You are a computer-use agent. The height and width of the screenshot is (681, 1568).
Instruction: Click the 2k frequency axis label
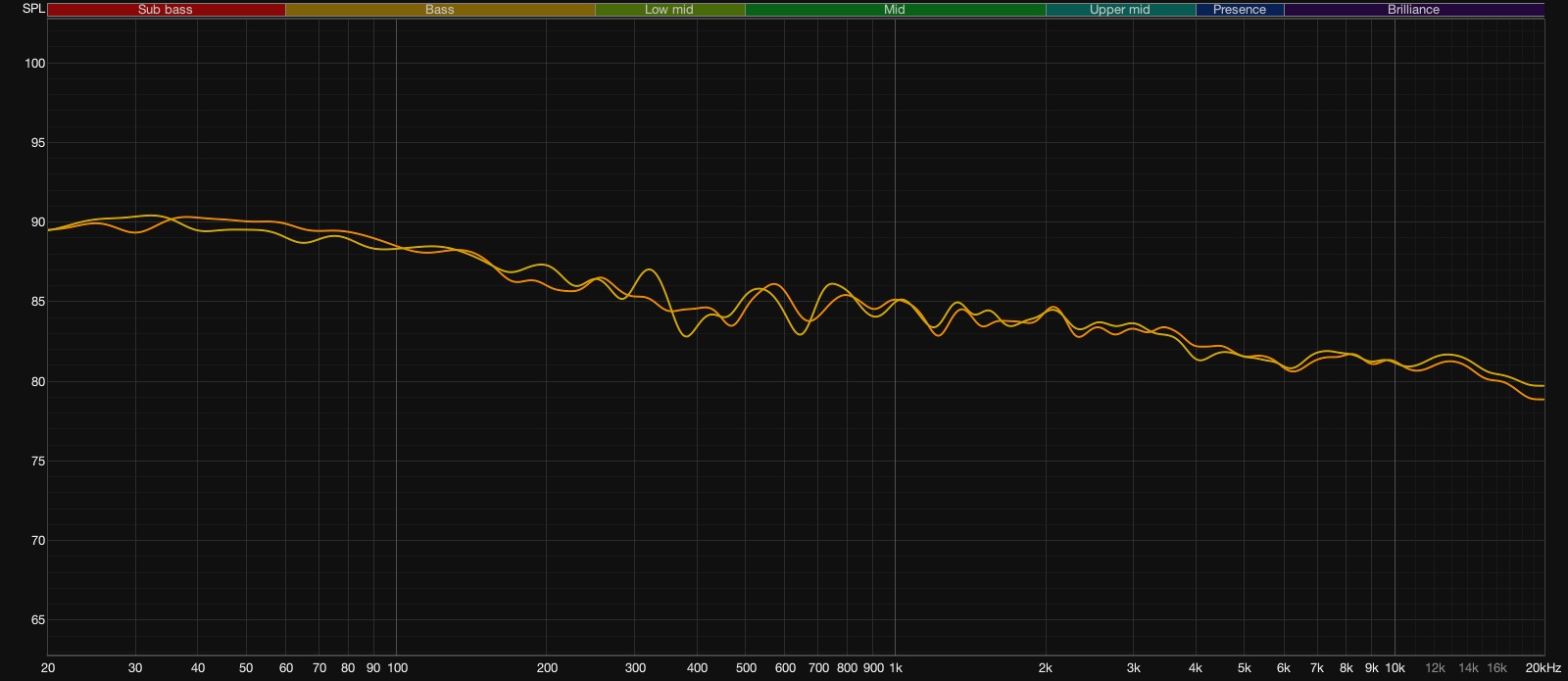pyautogui.click(x=1046, y=668)
